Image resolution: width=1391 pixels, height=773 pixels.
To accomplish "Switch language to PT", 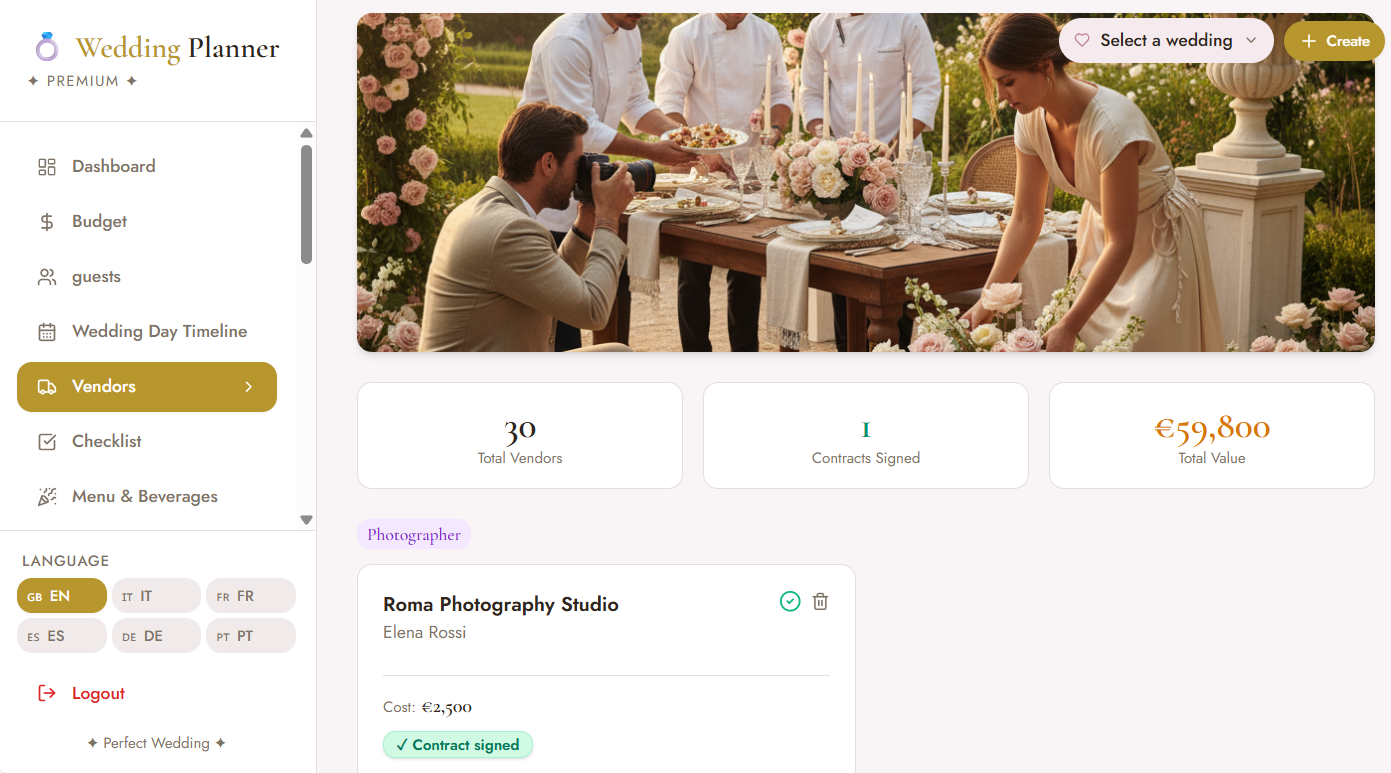I will pos(251,636).
